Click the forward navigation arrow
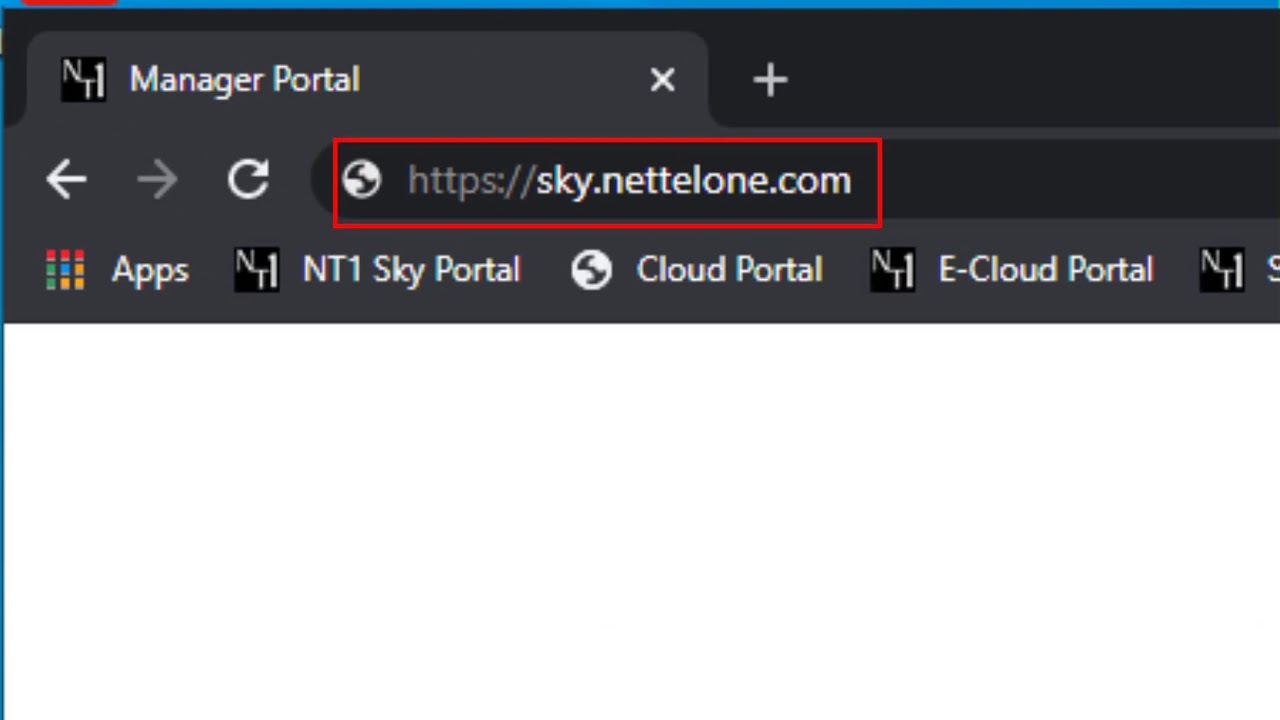 point(157,180)
